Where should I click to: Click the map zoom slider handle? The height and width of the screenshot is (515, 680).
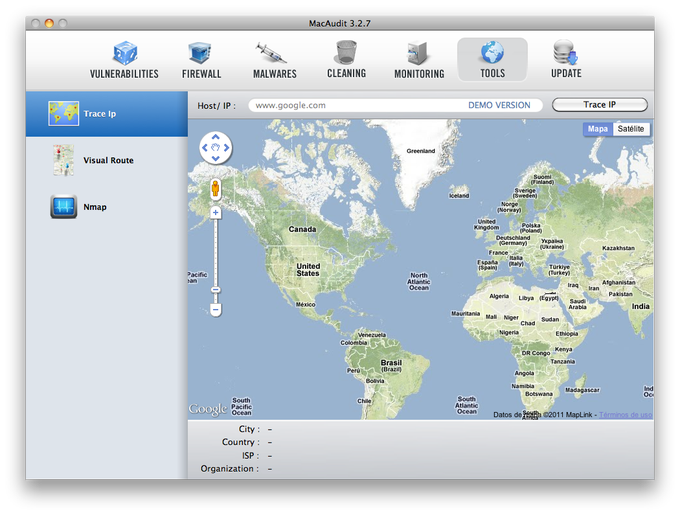click(x=216, y=290)
